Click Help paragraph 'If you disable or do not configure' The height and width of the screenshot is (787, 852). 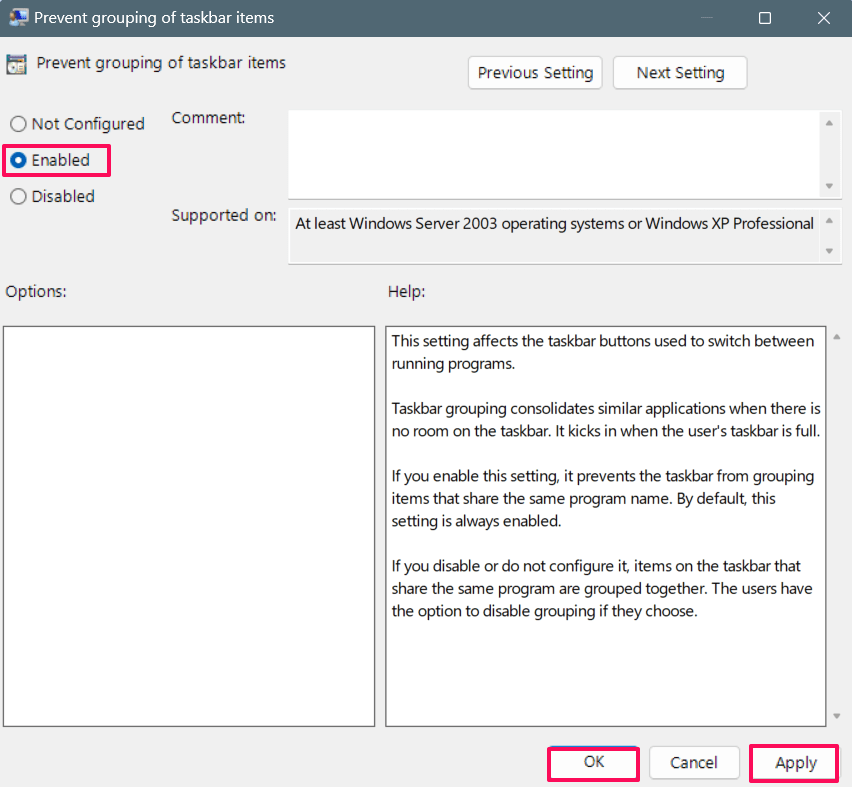tap(602, 589)
